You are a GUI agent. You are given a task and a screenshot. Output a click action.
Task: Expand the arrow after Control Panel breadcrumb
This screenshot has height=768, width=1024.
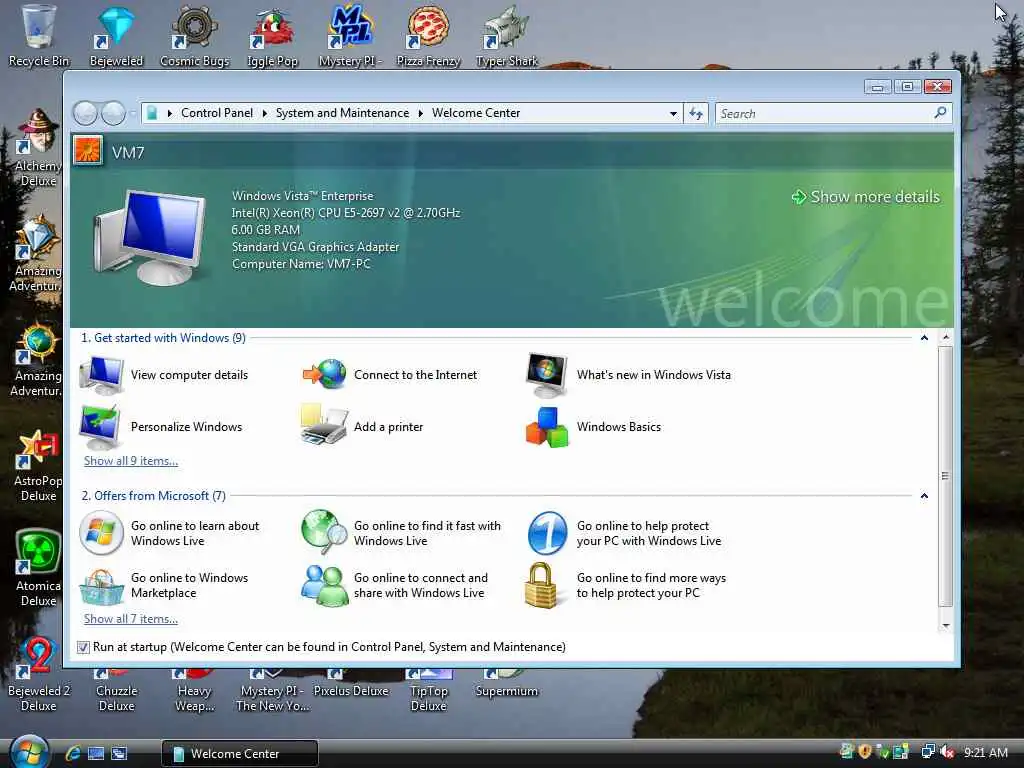pos(264,114)
